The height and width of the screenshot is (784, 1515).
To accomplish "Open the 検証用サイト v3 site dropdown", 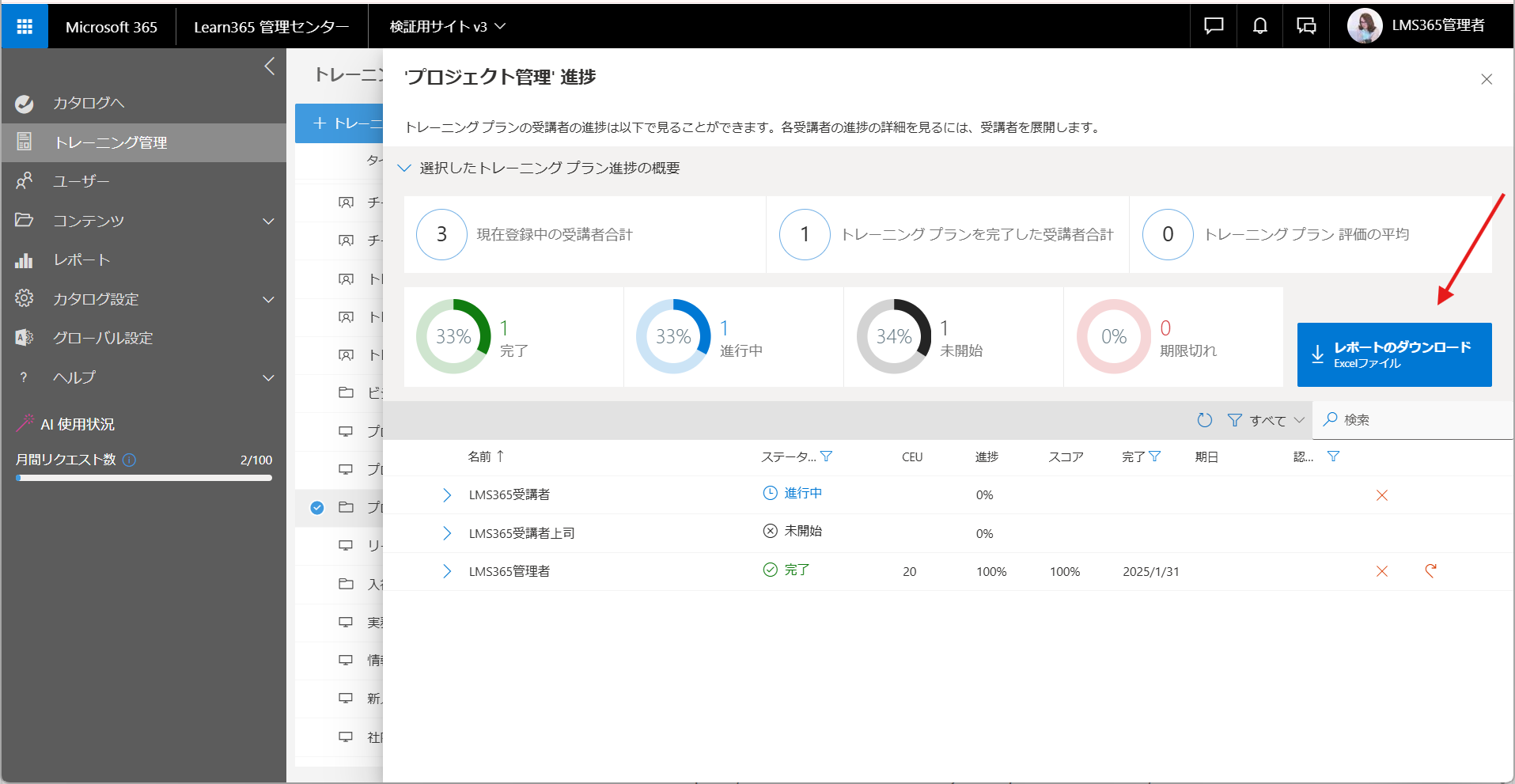I will tap(447, 26).
